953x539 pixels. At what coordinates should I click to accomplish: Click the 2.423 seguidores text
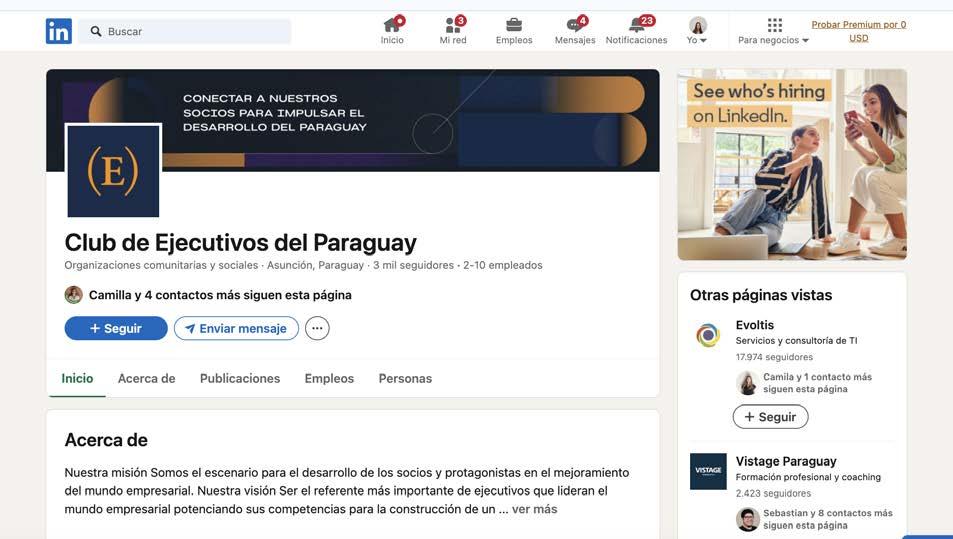(x=773, y=493)
